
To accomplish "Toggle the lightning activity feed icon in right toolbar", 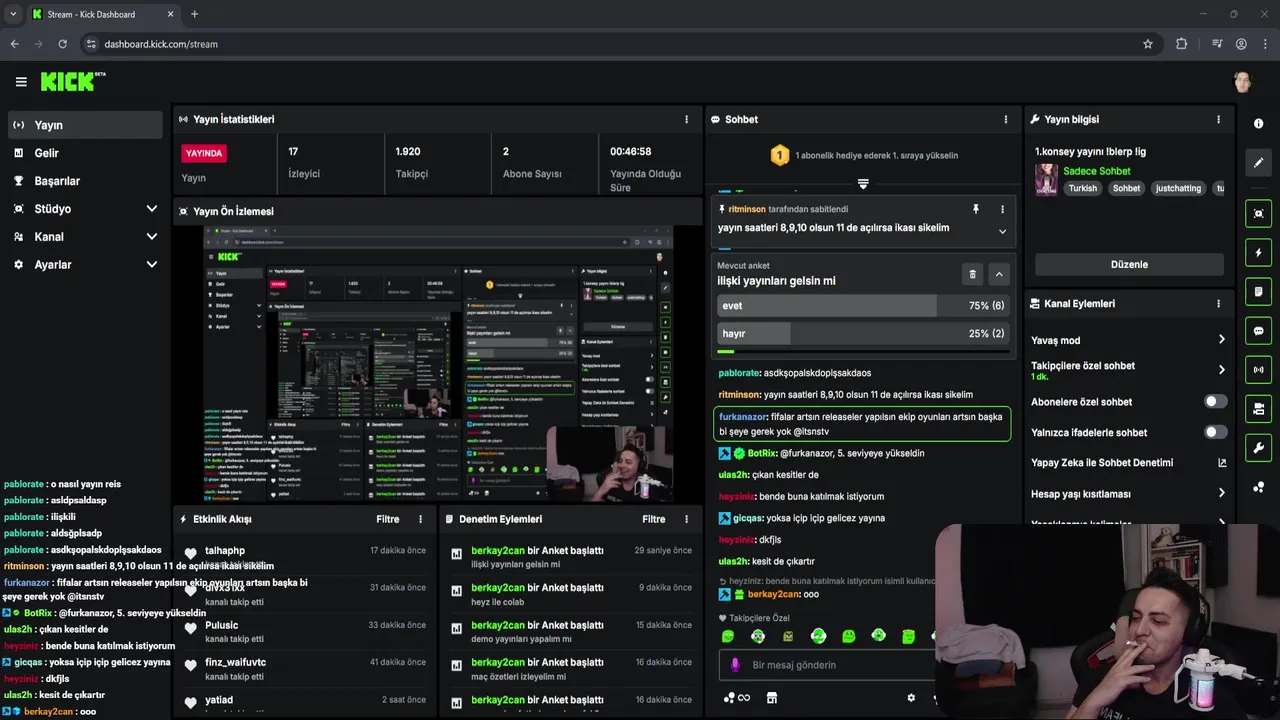I will pyautogui.click(x=1258, y=253).
